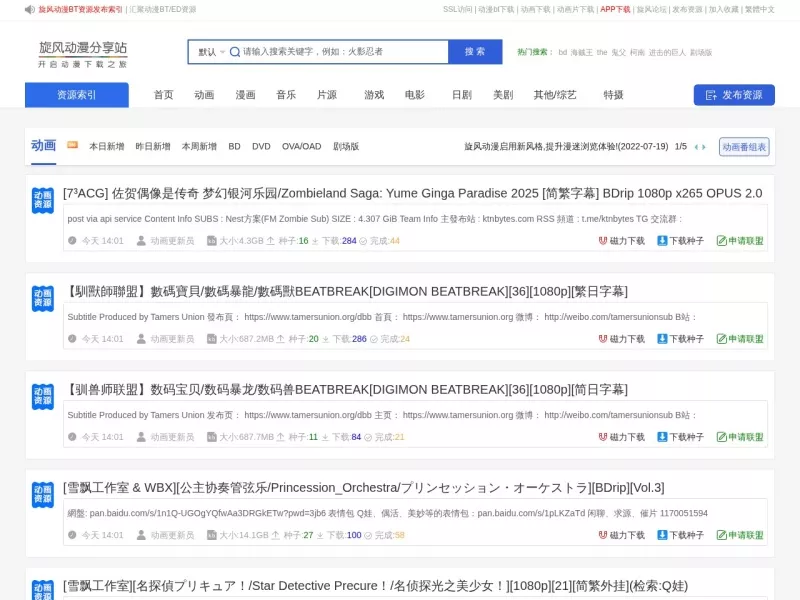
Task: Click the 柯南 hot search keyword
Action: [637, 52]
